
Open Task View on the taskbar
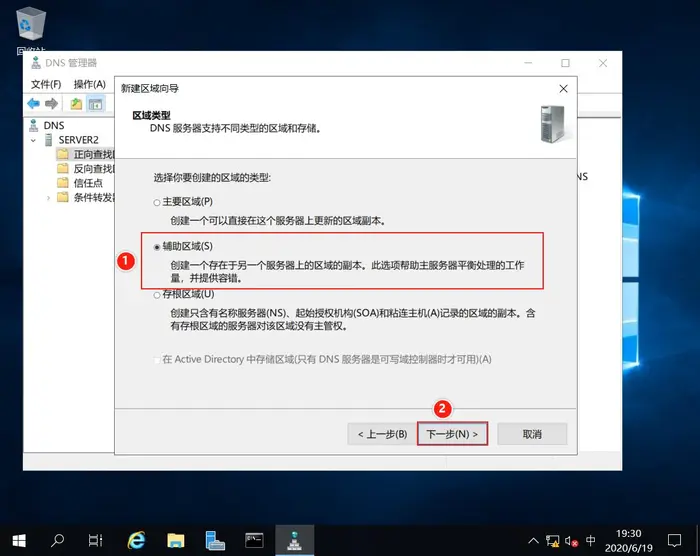pyautogui.click(x=96, y=541)
